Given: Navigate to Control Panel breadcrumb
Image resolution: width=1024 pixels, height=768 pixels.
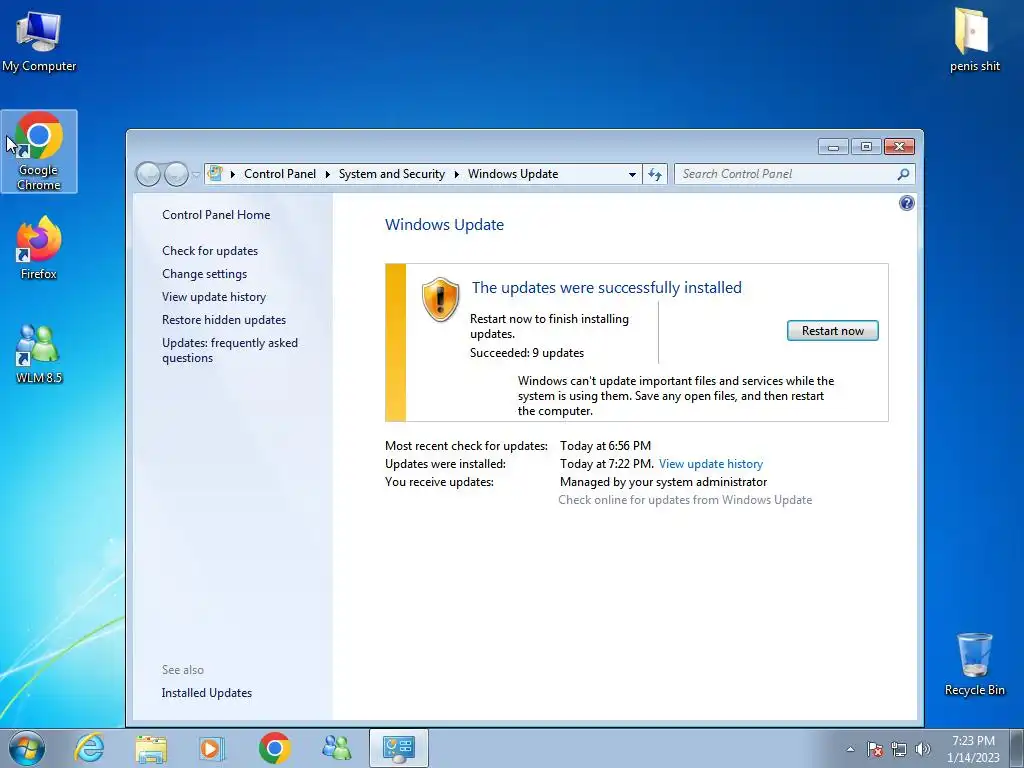Looking at the screenshot, I should point(280,174).
